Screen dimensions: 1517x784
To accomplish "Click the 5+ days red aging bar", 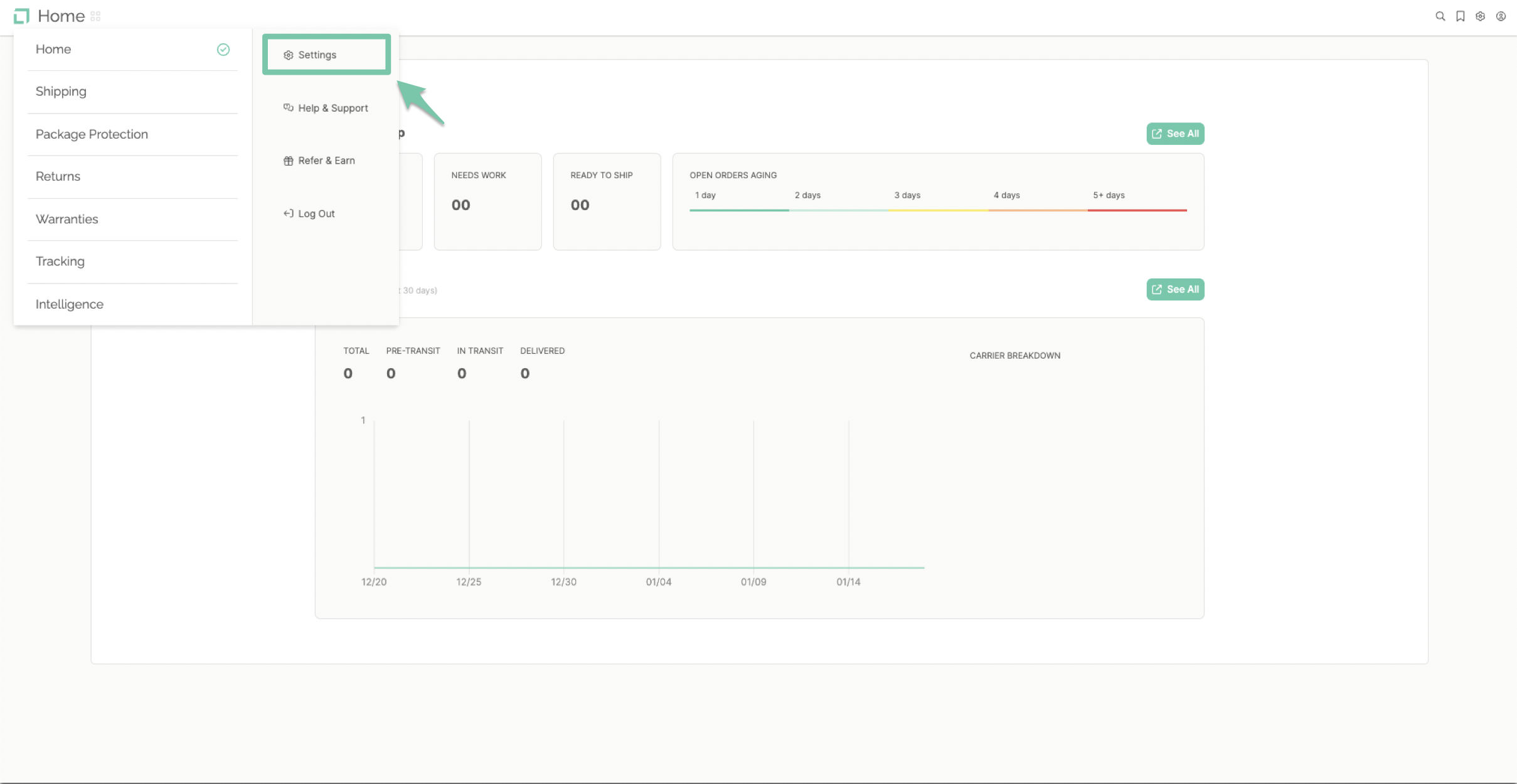I will pos(1137,210).
